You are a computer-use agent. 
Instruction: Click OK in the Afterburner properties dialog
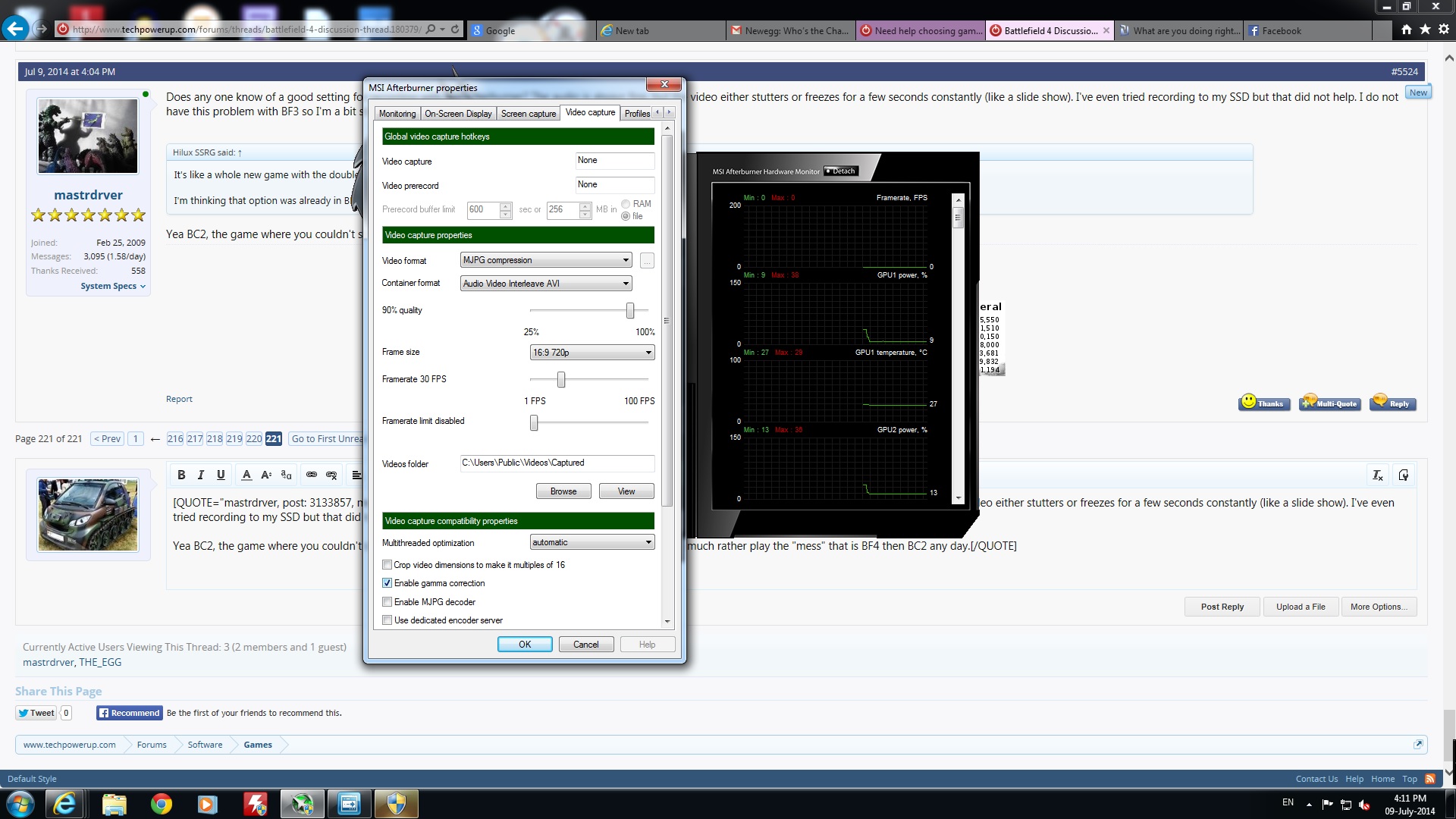525,645
